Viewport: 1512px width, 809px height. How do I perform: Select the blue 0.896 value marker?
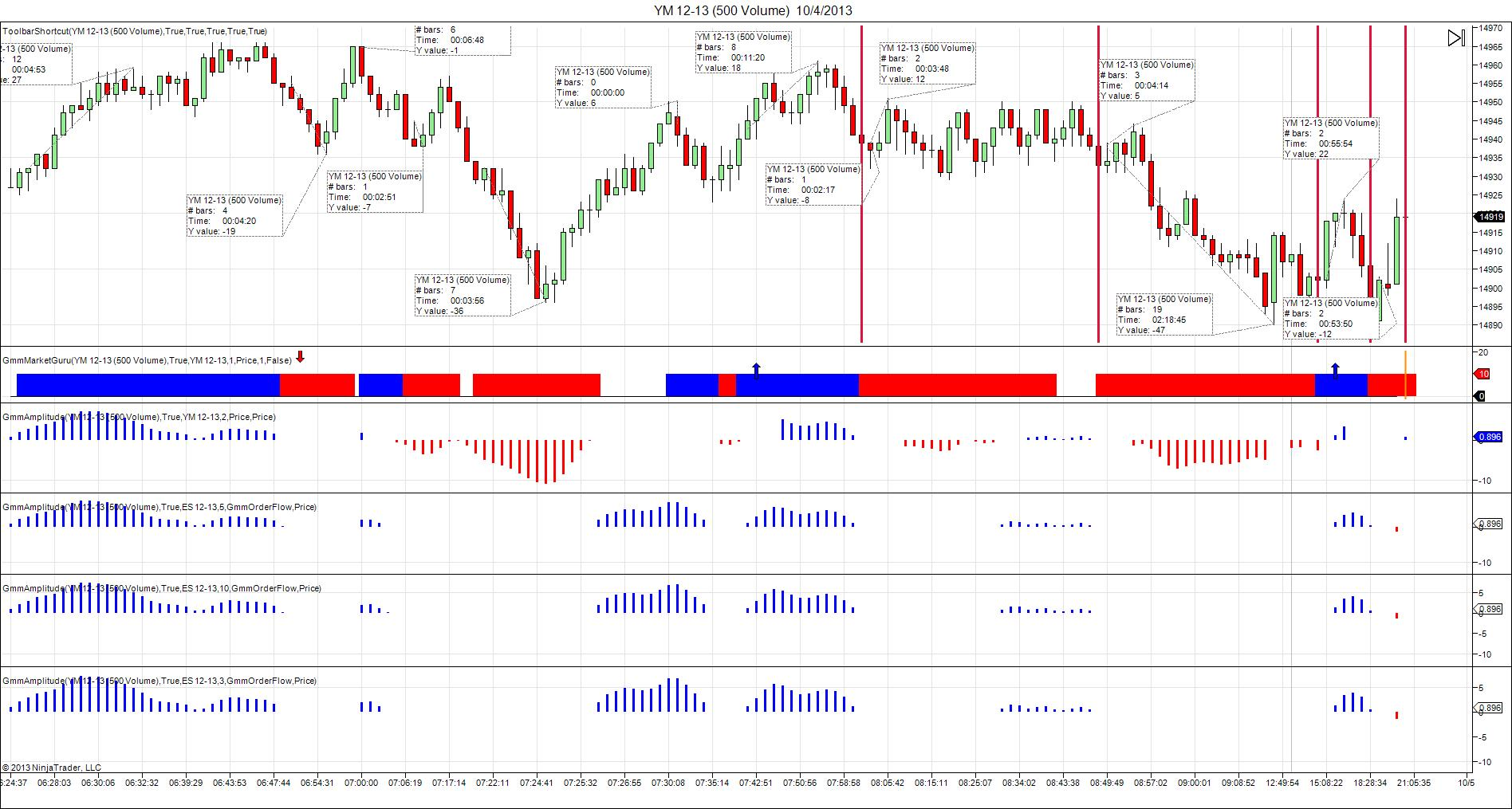[x=1488, y=437]
